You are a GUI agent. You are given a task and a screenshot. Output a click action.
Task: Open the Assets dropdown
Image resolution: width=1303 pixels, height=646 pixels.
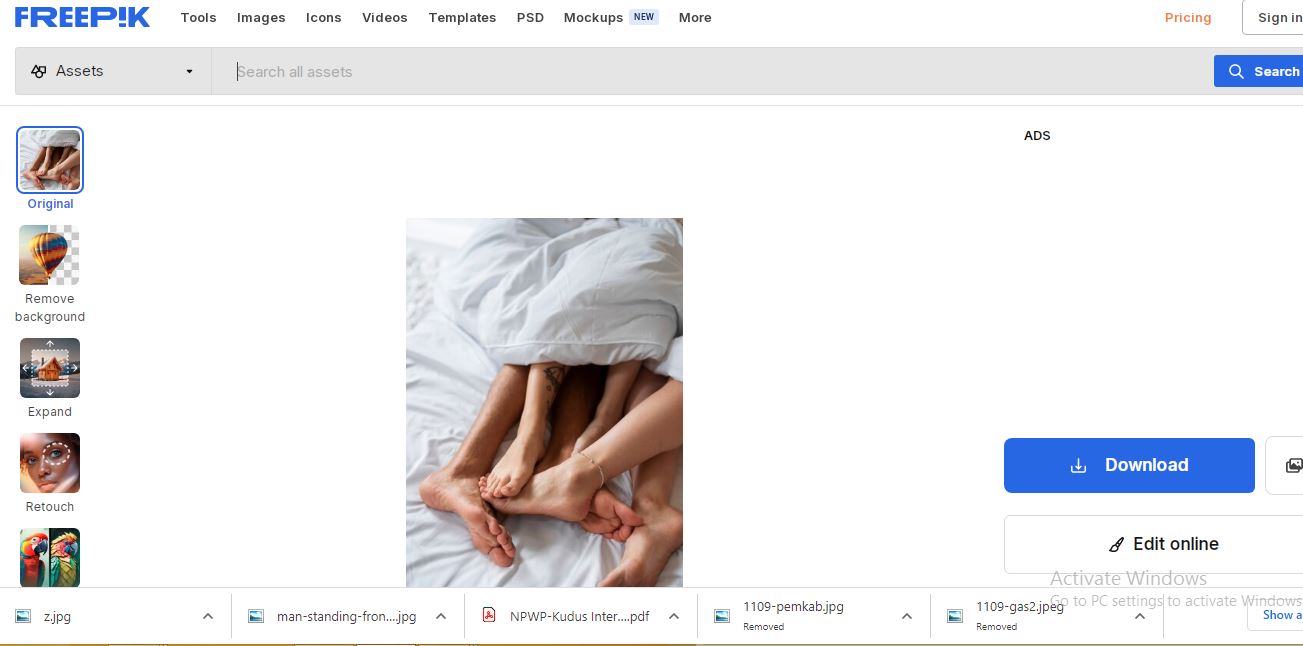click(113, 71)
